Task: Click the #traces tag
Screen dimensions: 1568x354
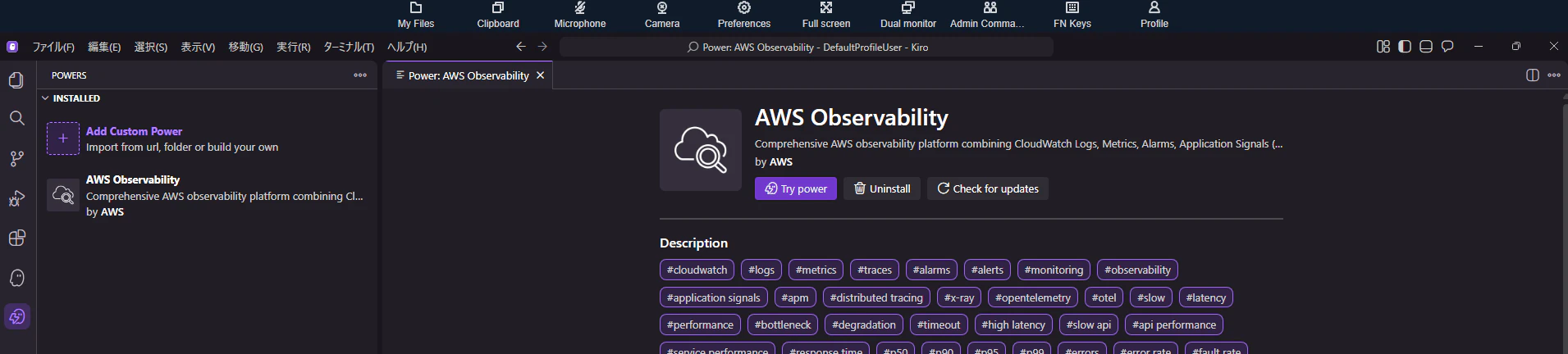Action: pyautogui.click(x=875, y=270)
